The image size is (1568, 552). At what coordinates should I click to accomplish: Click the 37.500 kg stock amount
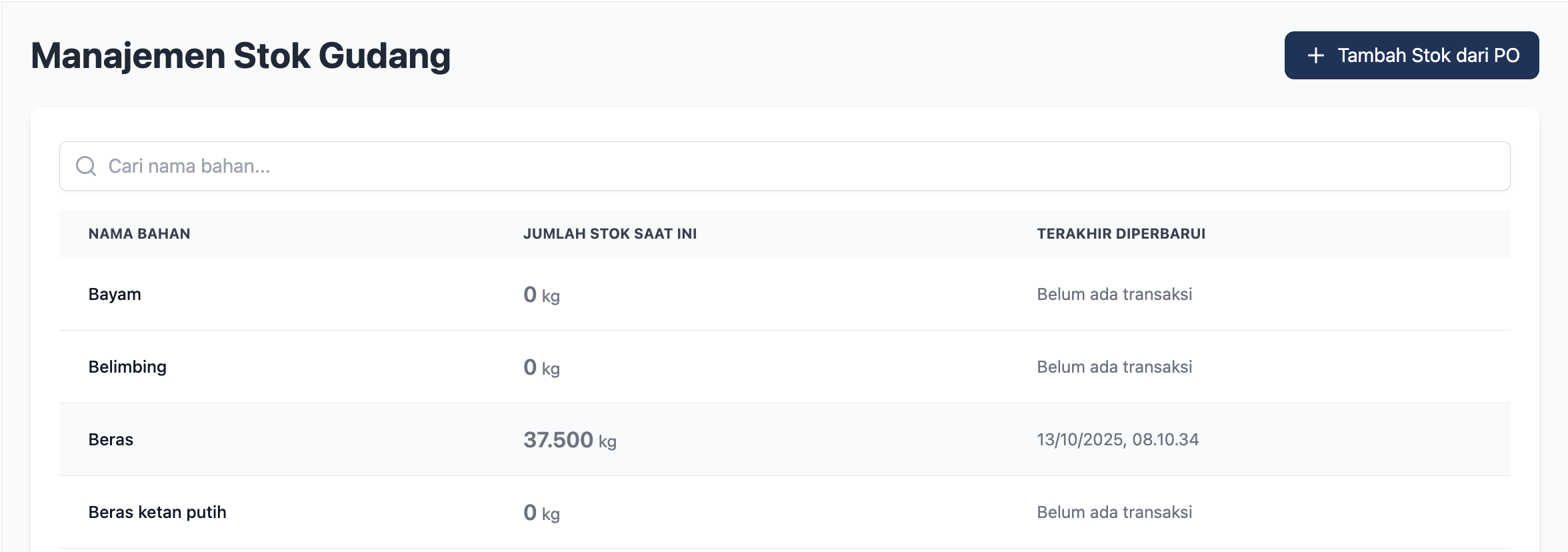569,440
